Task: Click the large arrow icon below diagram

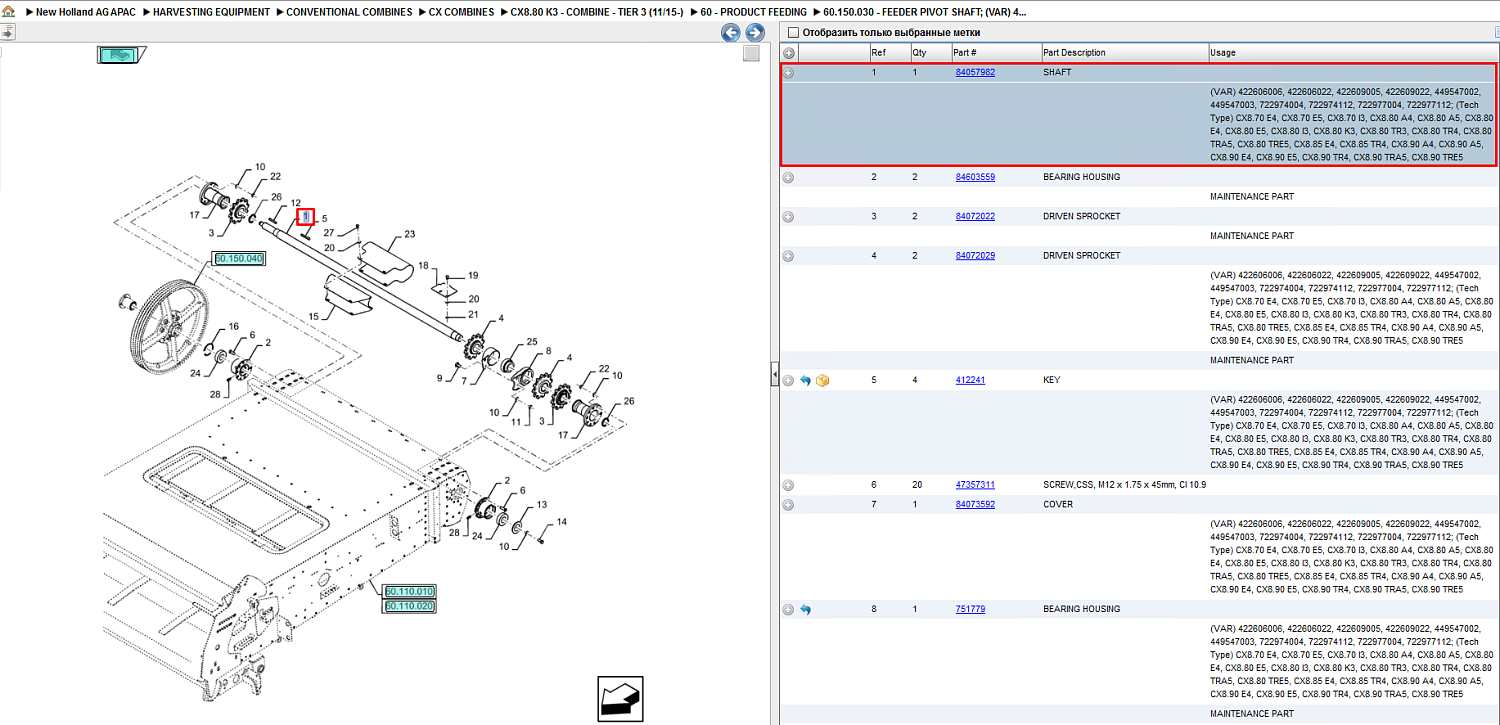Action: pos(620,698)
